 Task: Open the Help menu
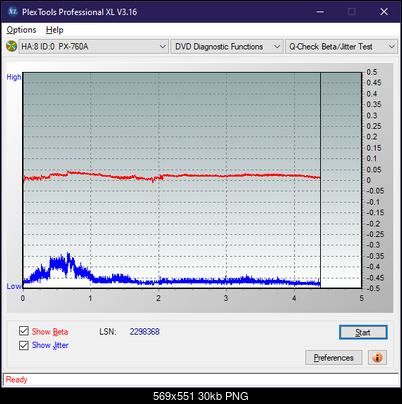[55, 30]
